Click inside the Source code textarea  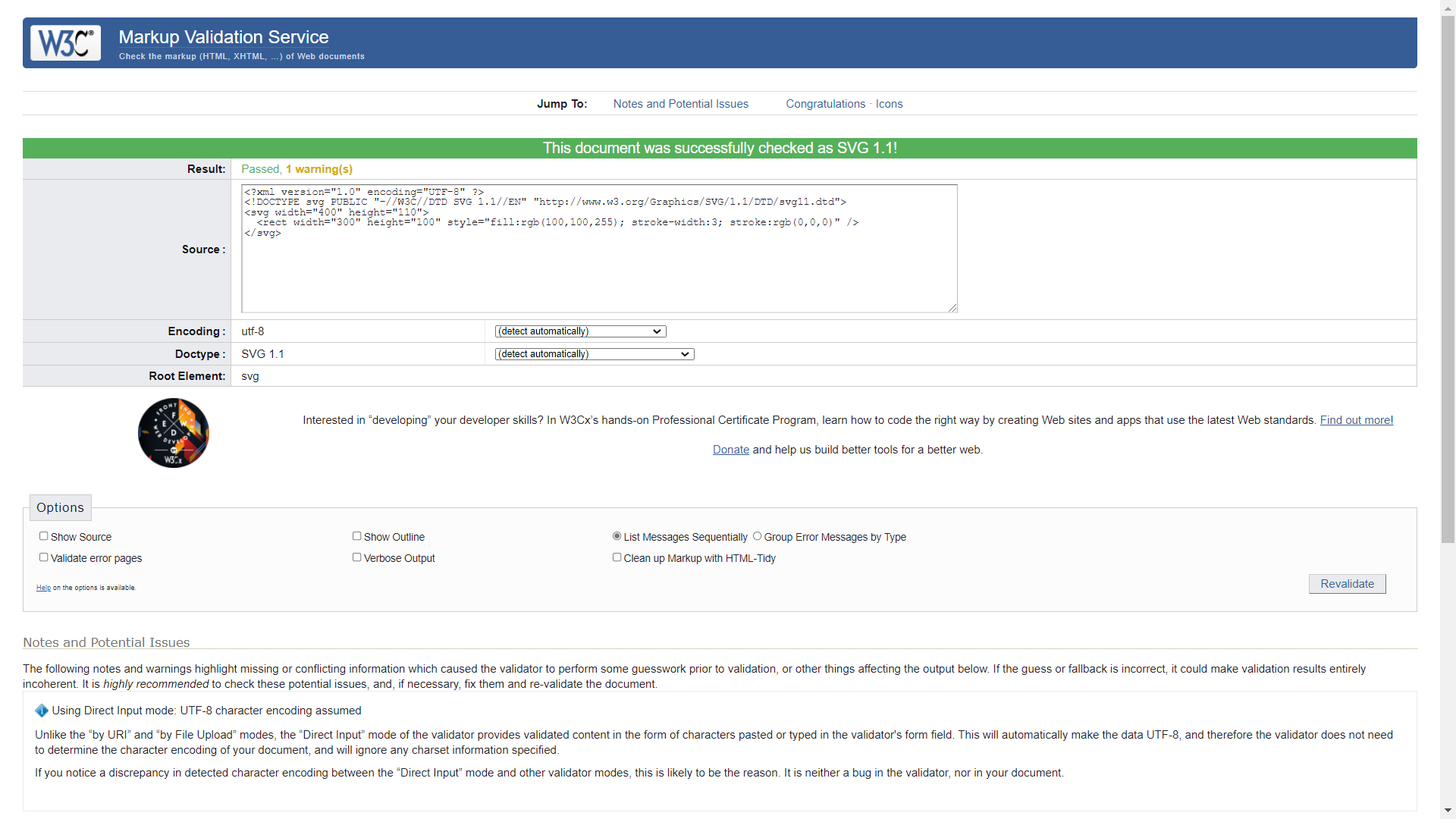599,249
